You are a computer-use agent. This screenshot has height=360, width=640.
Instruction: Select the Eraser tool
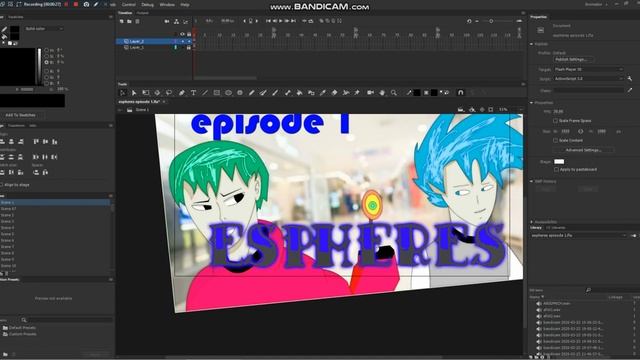pyautogui.click(x=334, y=93)
